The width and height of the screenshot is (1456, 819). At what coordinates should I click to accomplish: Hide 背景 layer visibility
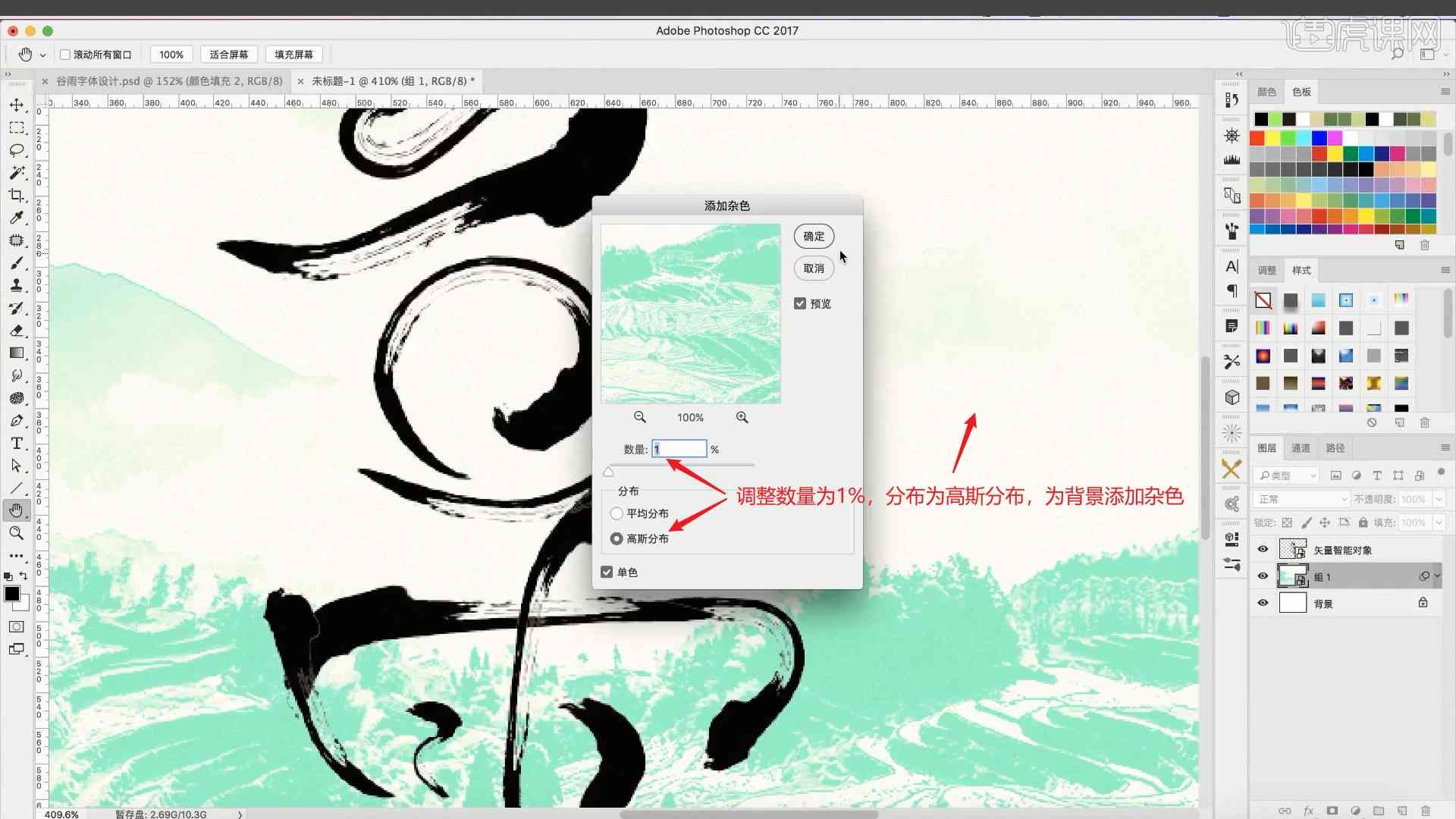coord(1264,602)
